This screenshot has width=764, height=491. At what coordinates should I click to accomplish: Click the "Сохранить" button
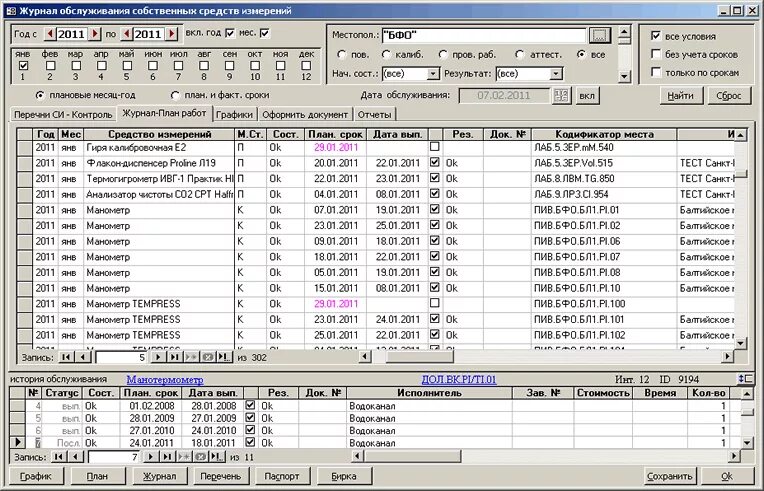669,476
